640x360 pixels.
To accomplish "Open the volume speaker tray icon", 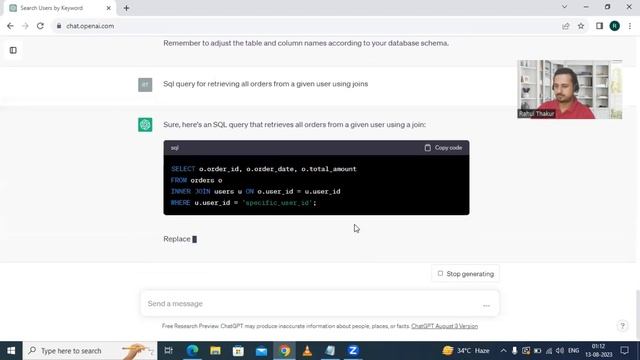I will click(560, 351).
